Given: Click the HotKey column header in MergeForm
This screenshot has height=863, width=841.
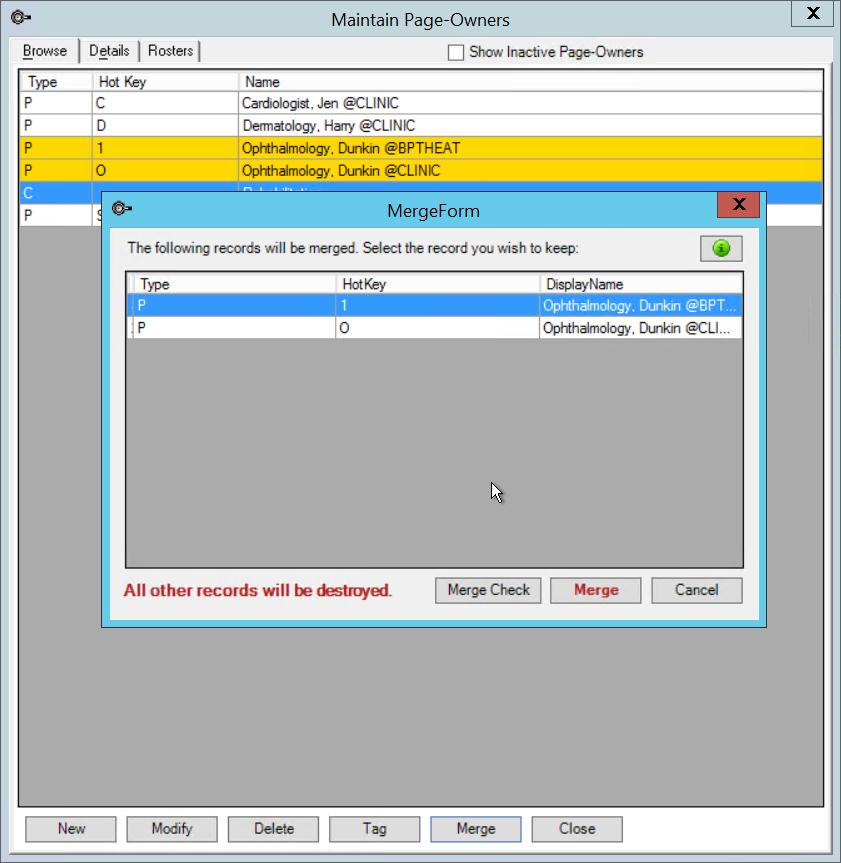Looking at the screenshot, I should 438,284.
